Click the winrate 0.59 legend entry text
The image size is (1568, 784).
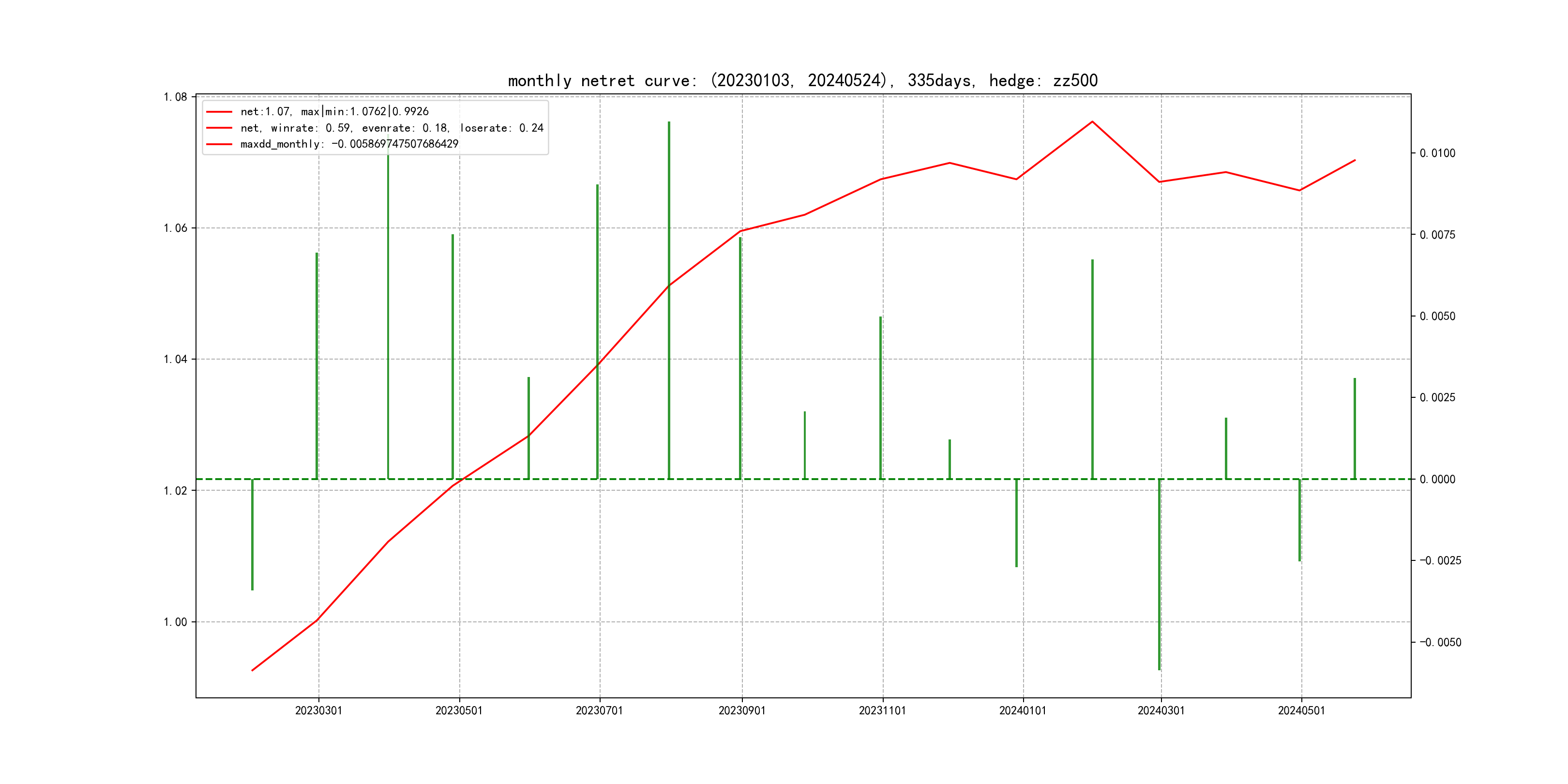pos(392,128)
